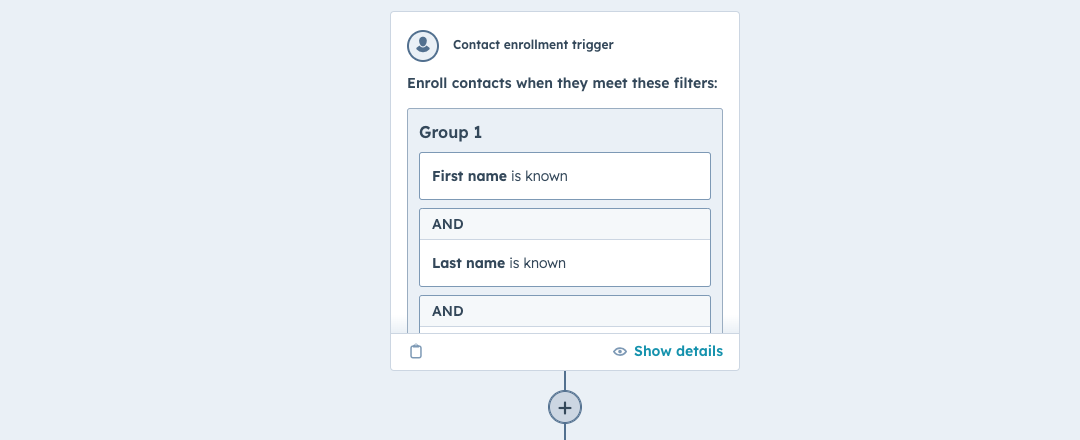Click the Enroll contacts when they meet filters text
Viewport: 1080px width, 440px height.
562,83
